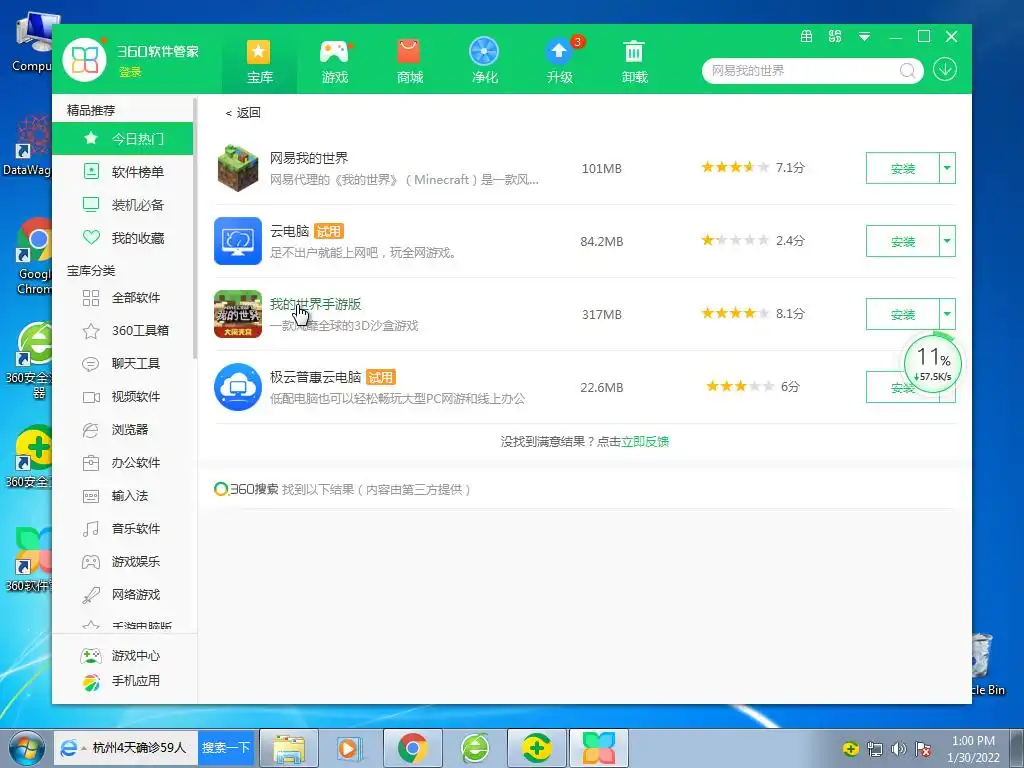Open the 网易我的世界 title link

309,158
